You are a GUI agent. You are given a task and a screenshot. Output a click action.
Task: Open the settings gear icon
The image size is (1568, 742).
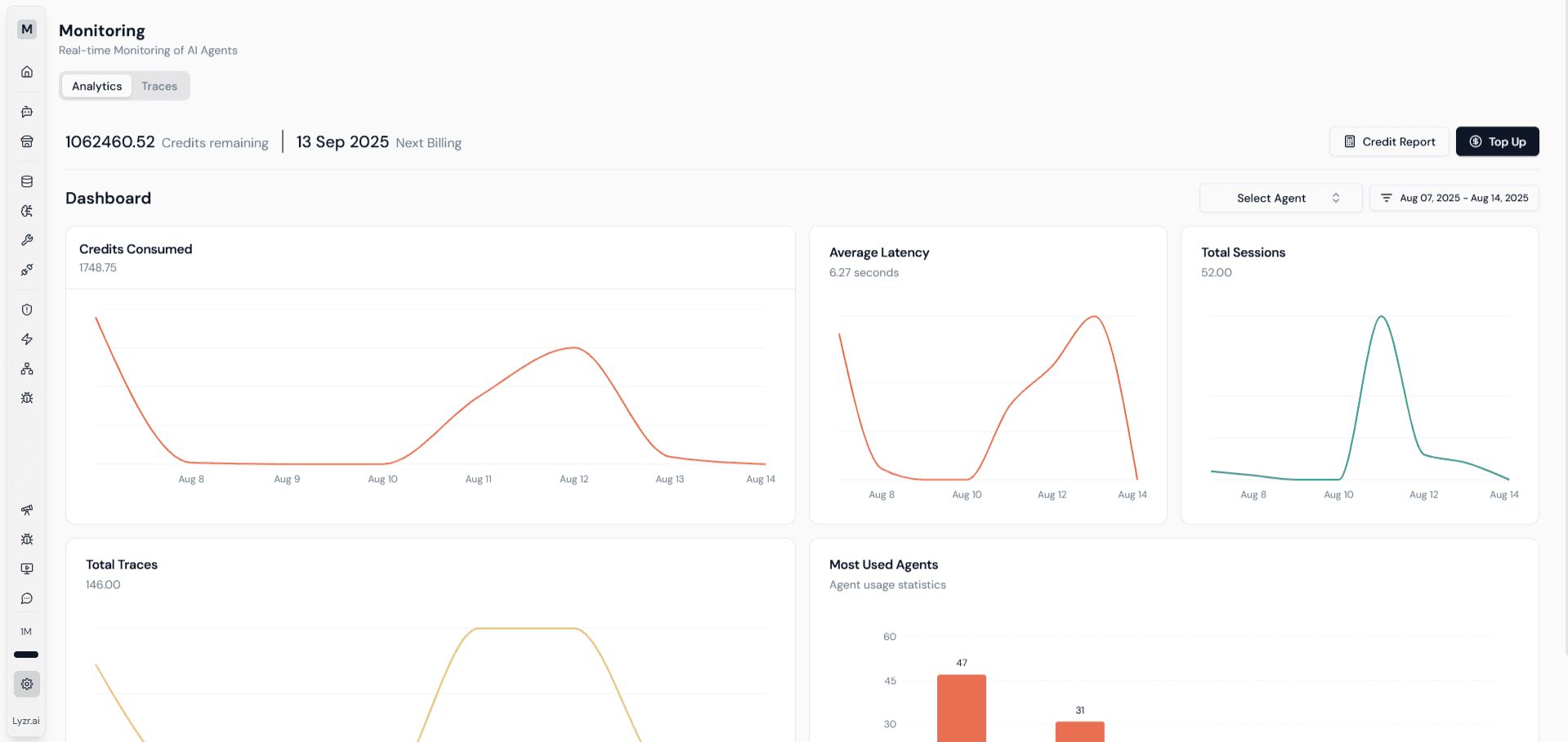pyautogui.click(x=27, y=684)
